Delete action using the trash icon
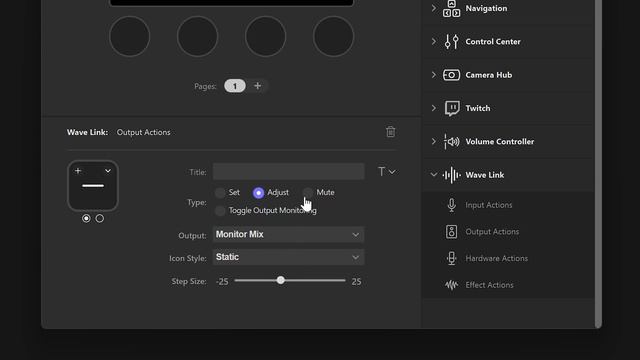The width and height of the screenshot is (640, 360). point(391,132)
